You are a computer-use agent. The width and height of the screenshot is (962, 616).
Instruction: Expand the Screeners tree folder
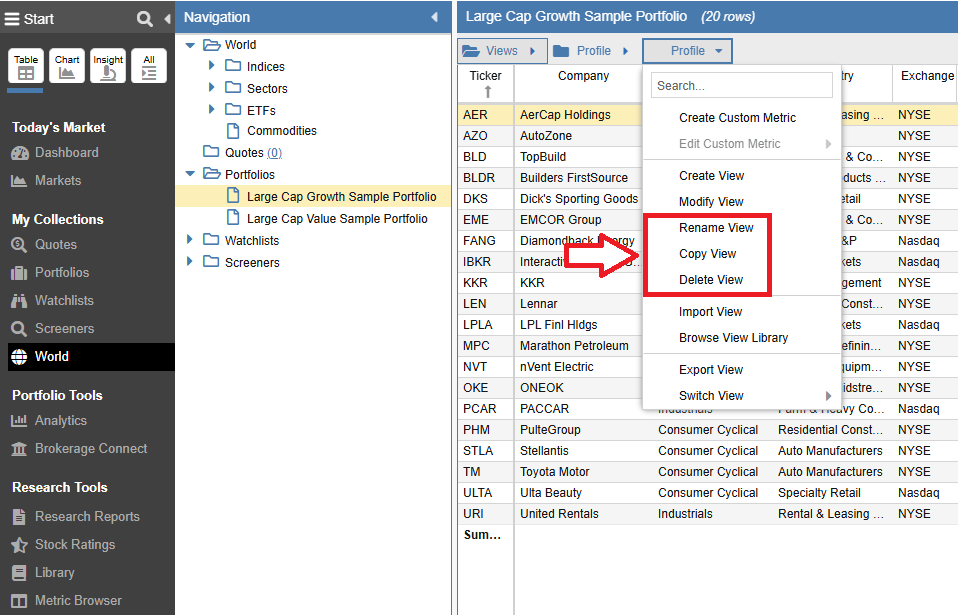point(190,262)
